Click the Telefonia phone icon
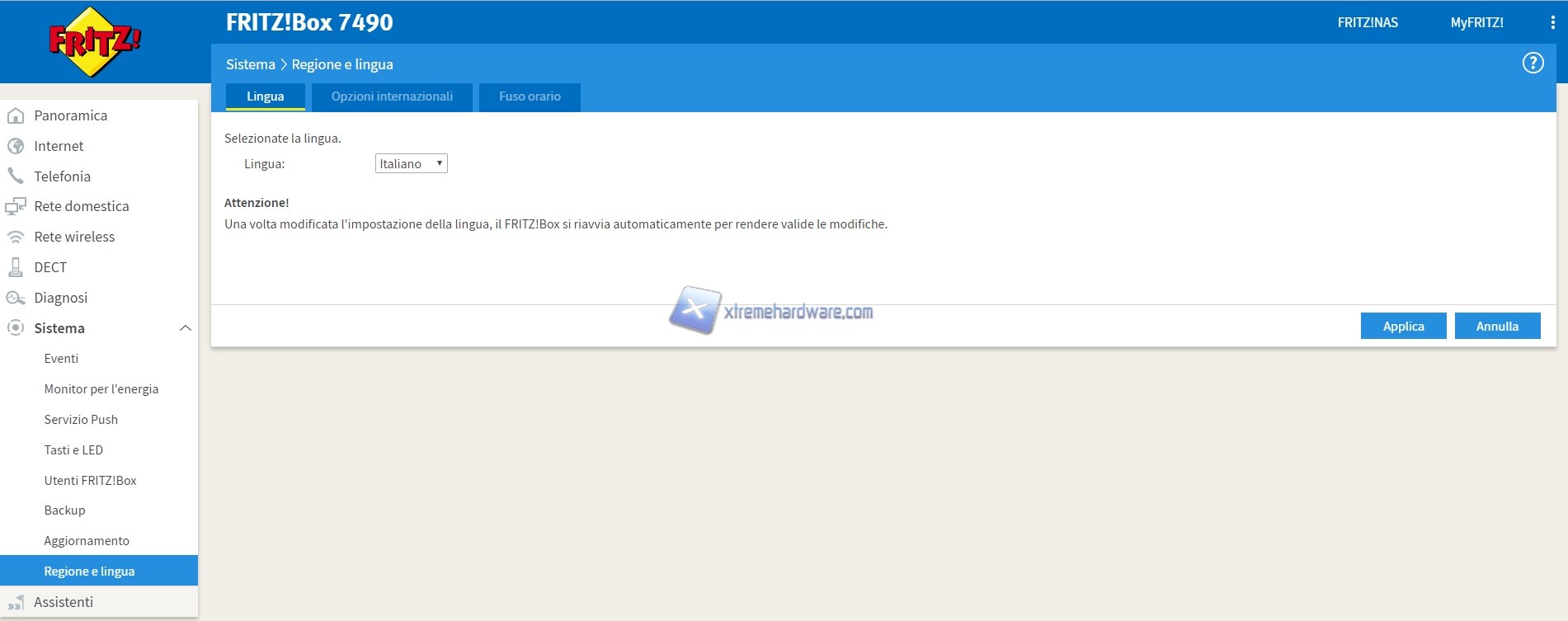 point(15,176)
